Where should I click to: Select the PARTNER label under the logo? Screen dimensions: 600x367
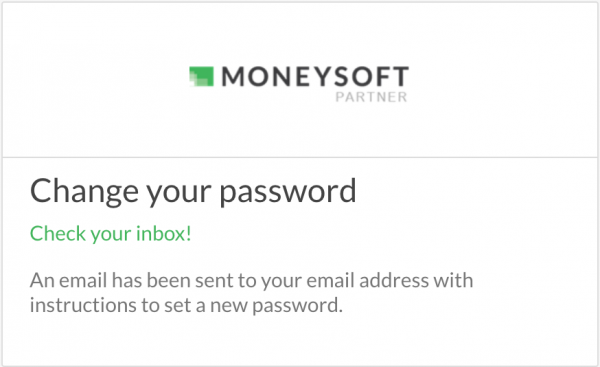(x=371, y=97)
